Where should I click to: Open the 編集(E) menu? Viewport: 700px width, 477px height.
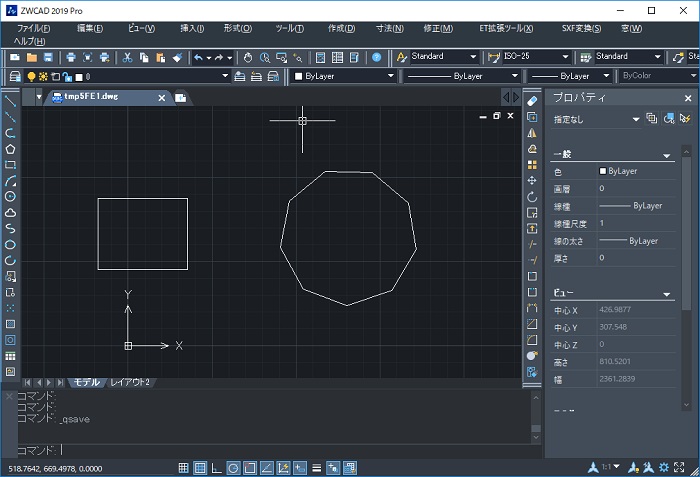tap(90, 29)
